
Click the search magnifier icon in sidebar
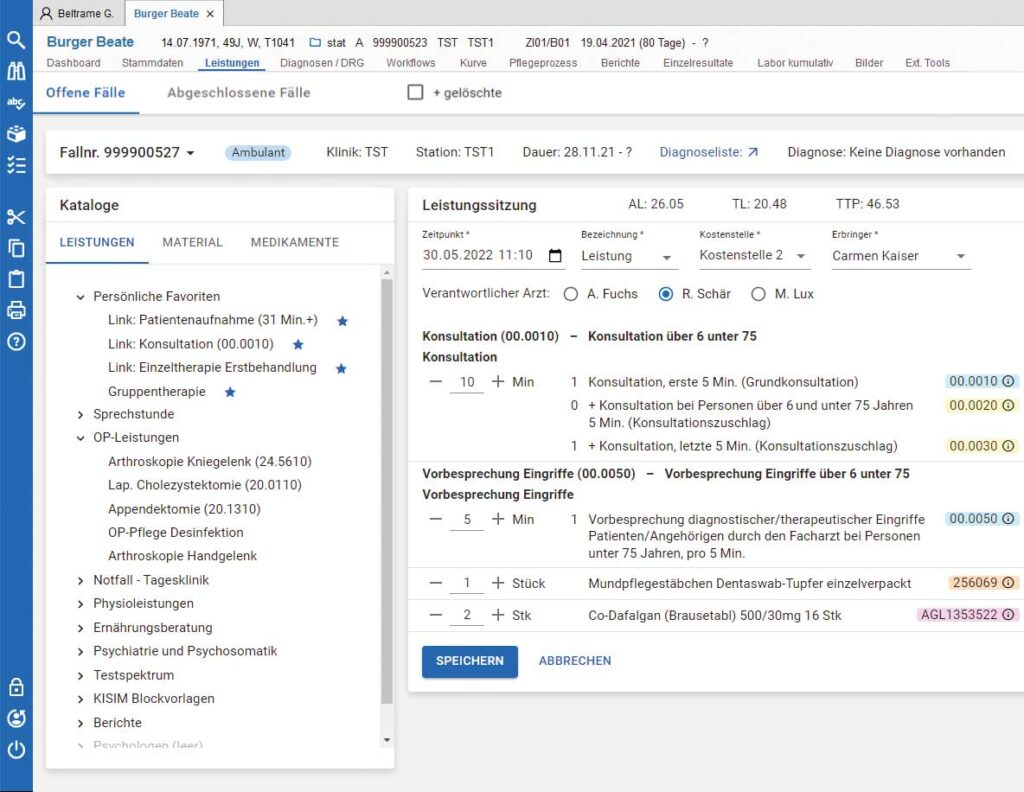point(16,40)
